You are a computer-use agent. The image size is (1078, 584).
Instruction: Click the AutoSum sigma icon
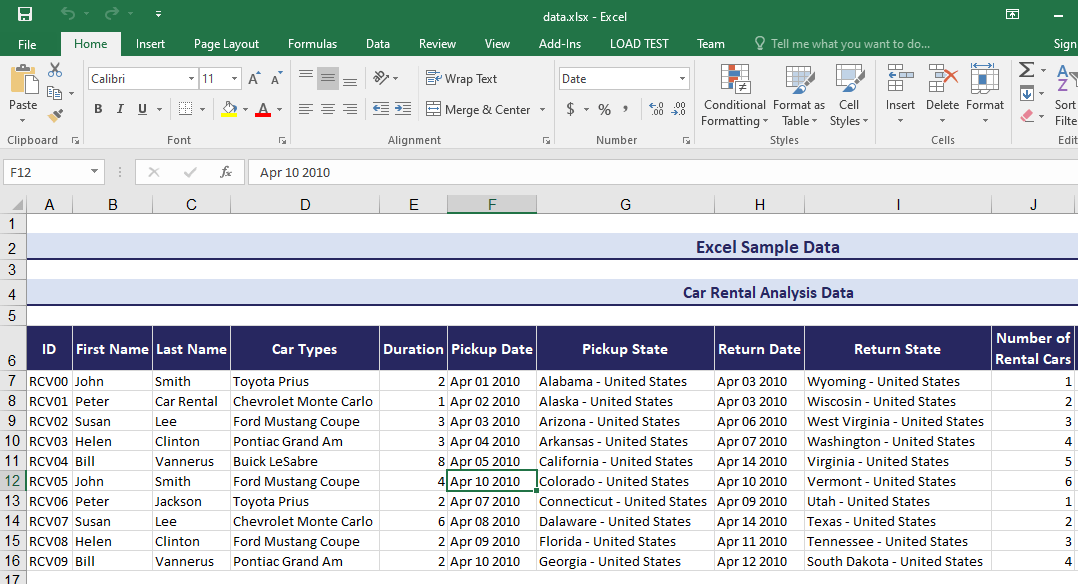coord(1026,70)
